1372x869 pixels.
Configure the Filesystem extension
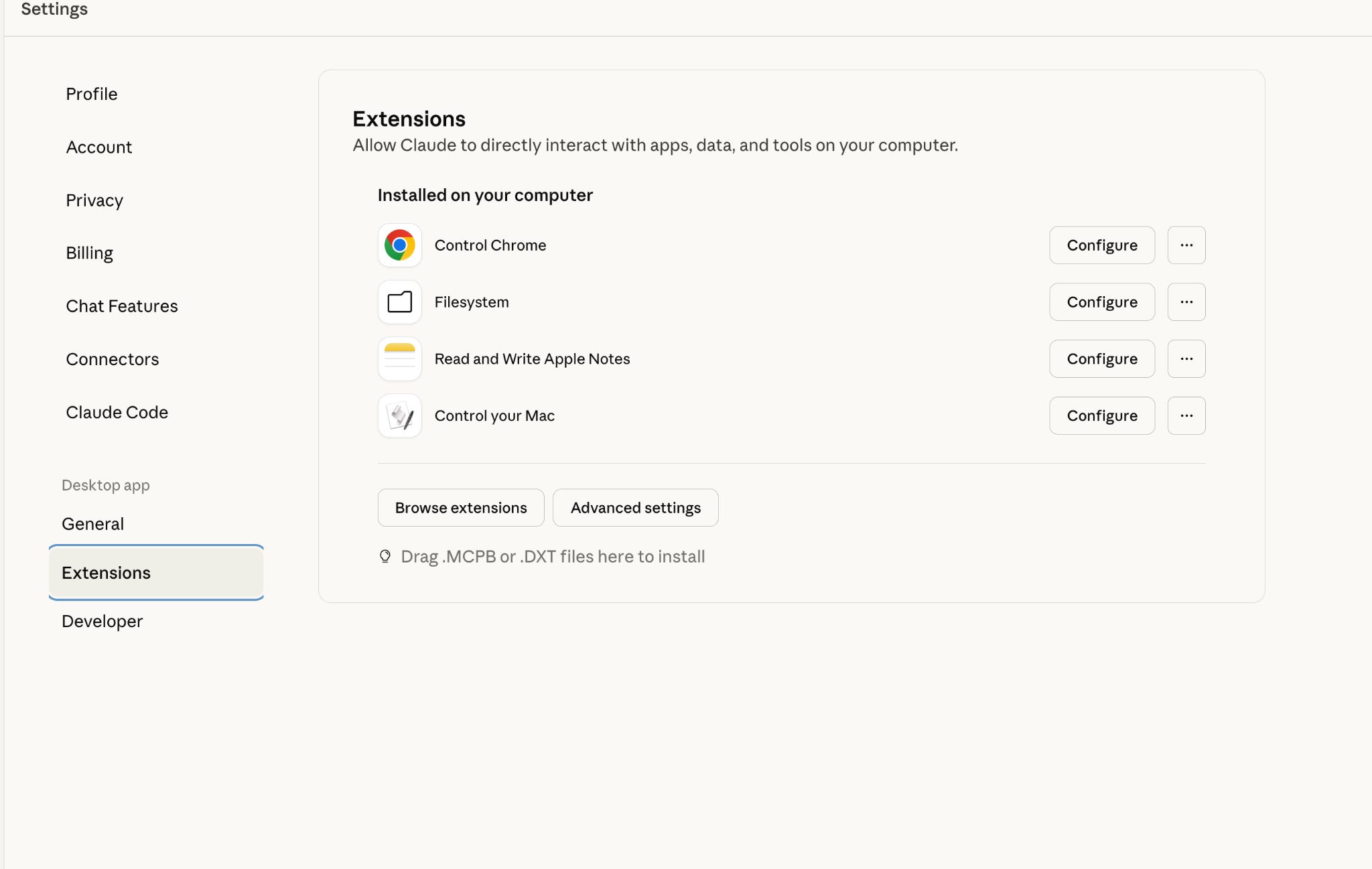[x=1101, y=302]
